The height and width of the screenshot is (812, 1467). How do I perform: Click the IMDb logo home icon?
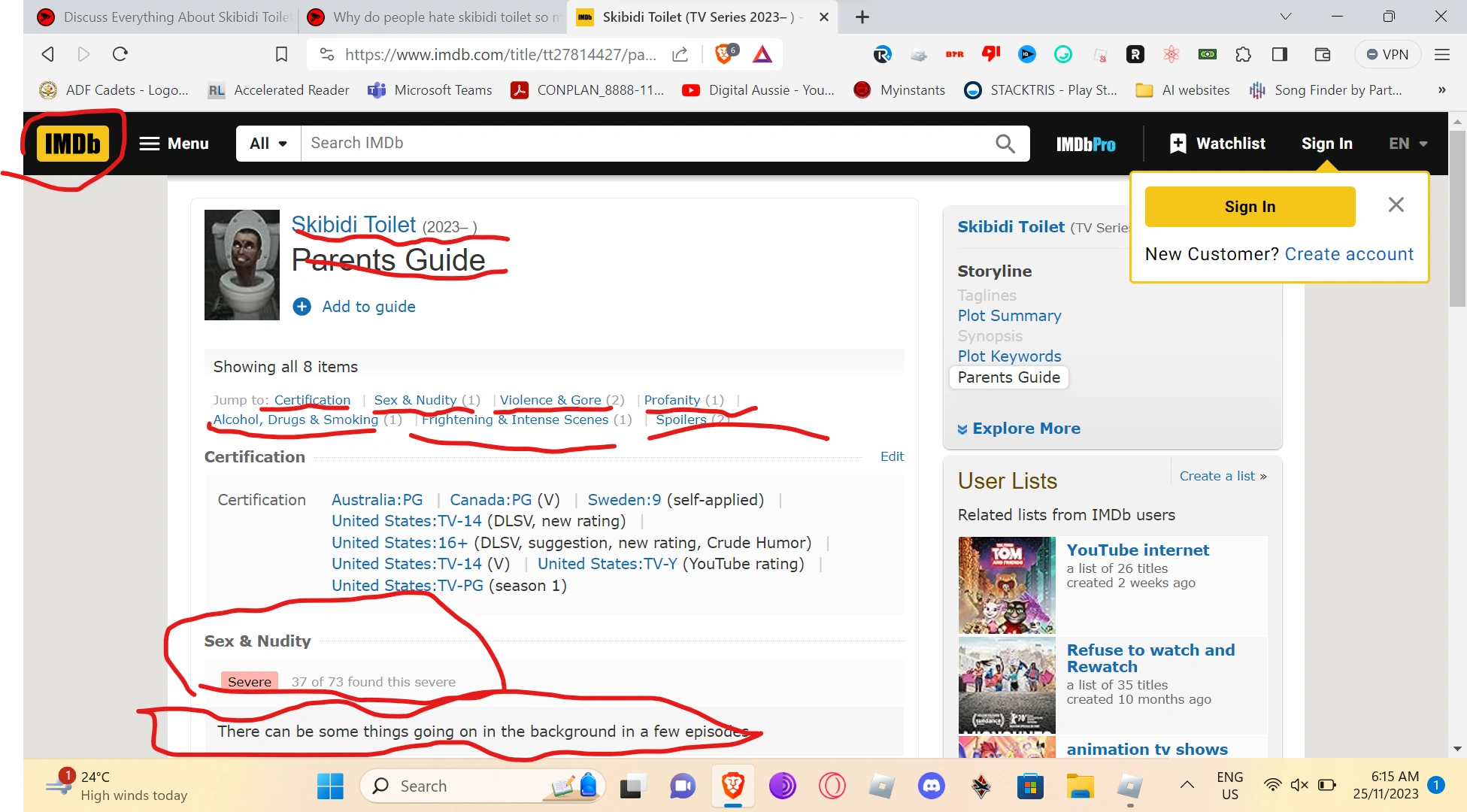pos(73,143)
